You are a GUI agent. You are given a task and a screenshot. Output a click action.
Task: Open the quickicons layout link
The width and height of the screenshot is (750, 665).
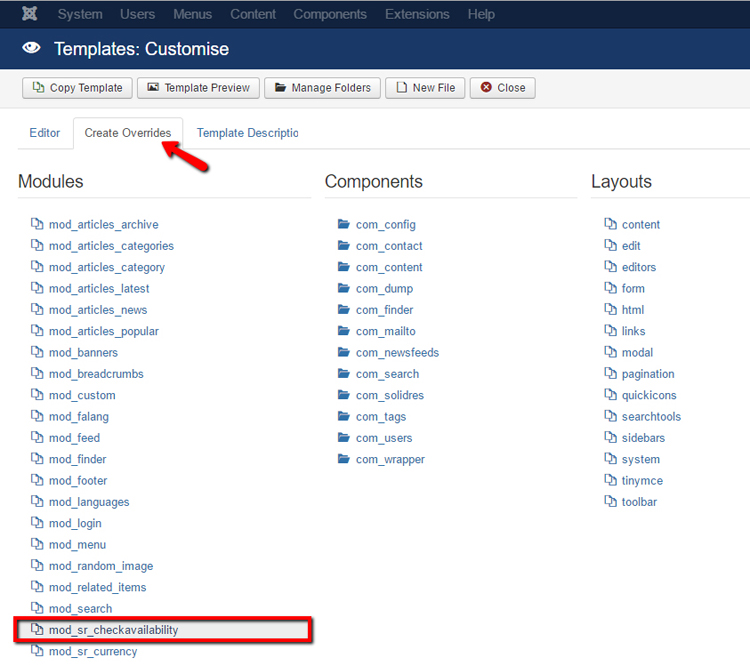[649, 395]
